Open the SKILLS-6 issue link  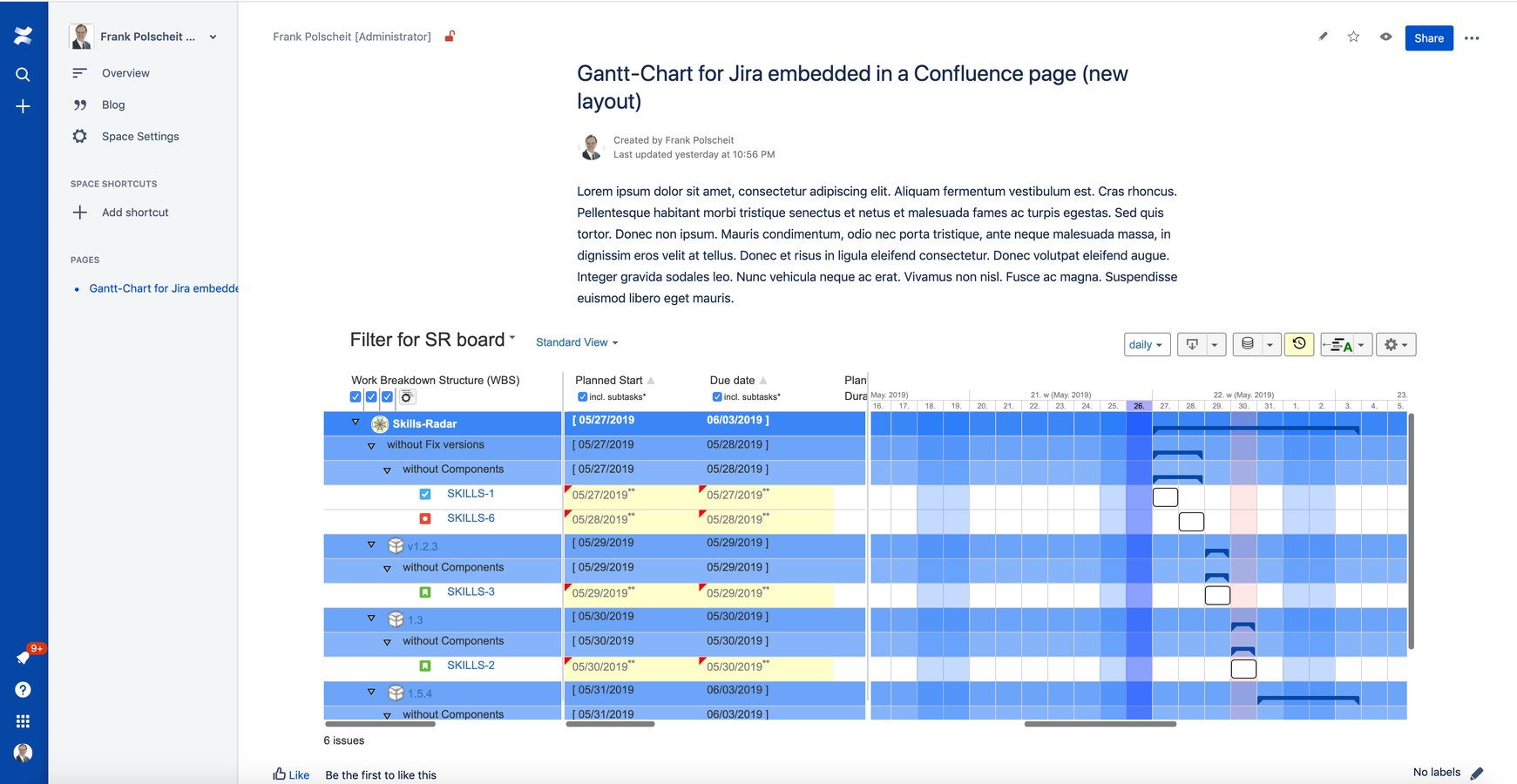point(471,518)
